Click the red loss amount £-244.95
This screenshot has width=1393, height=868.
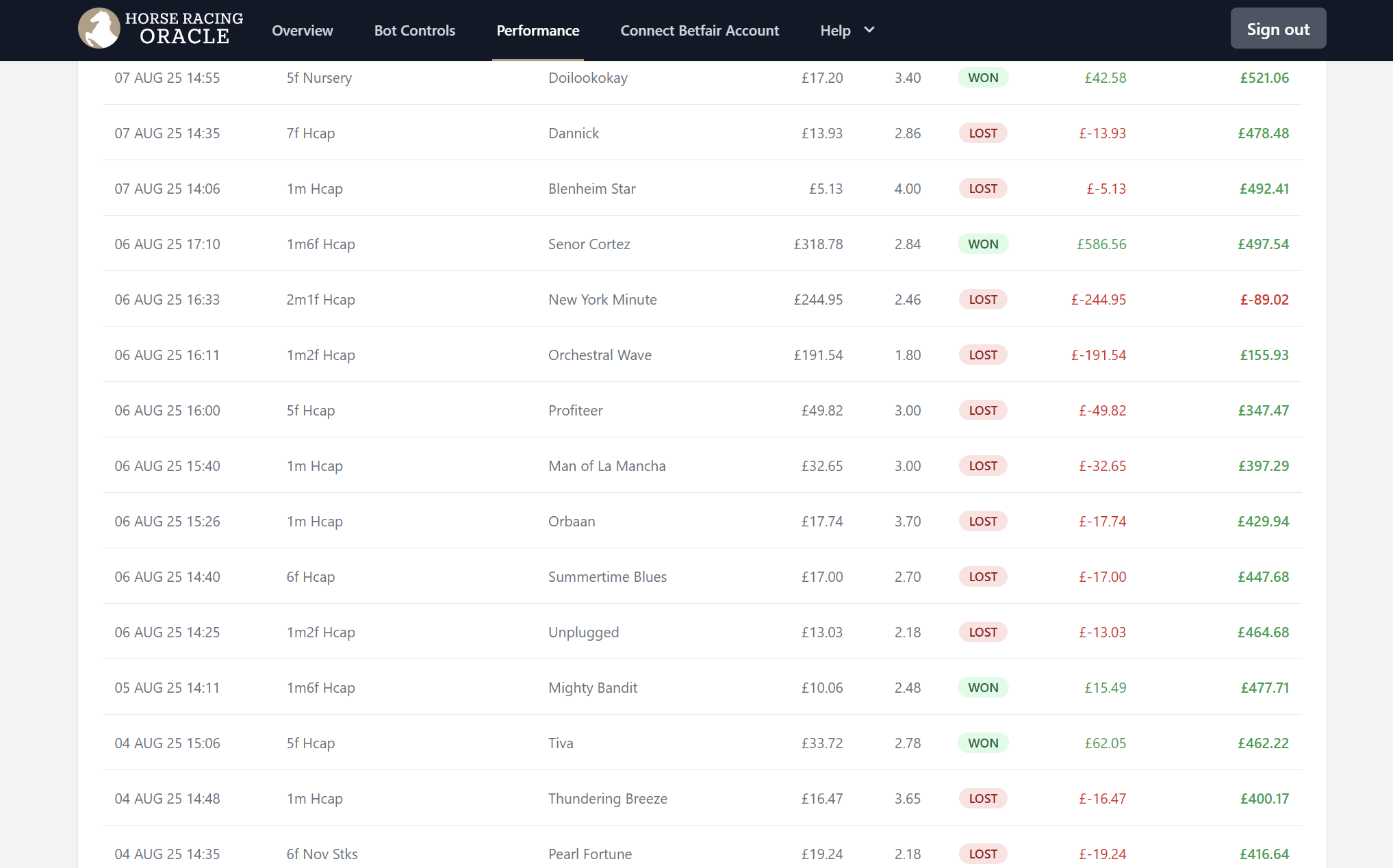click(1098, 299)
